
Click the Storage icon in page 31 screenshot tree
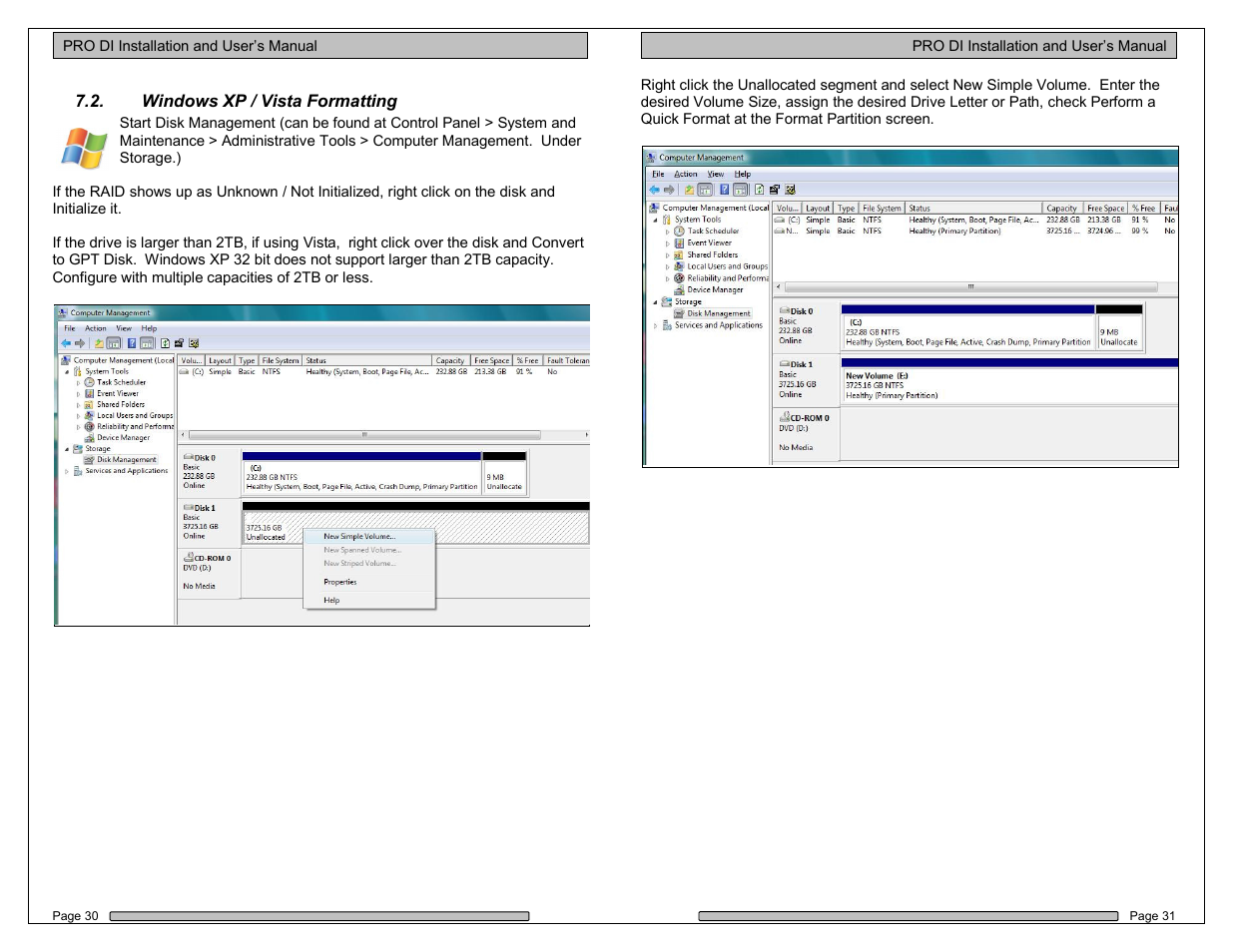[x=667, y=301]
